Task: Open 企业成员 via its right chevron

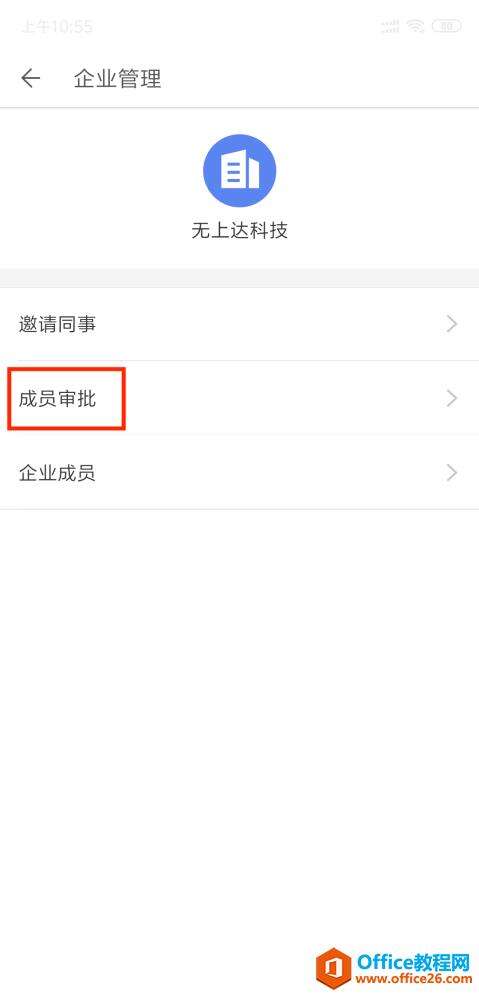Action: pyautogui.click(x=452, y=473)
